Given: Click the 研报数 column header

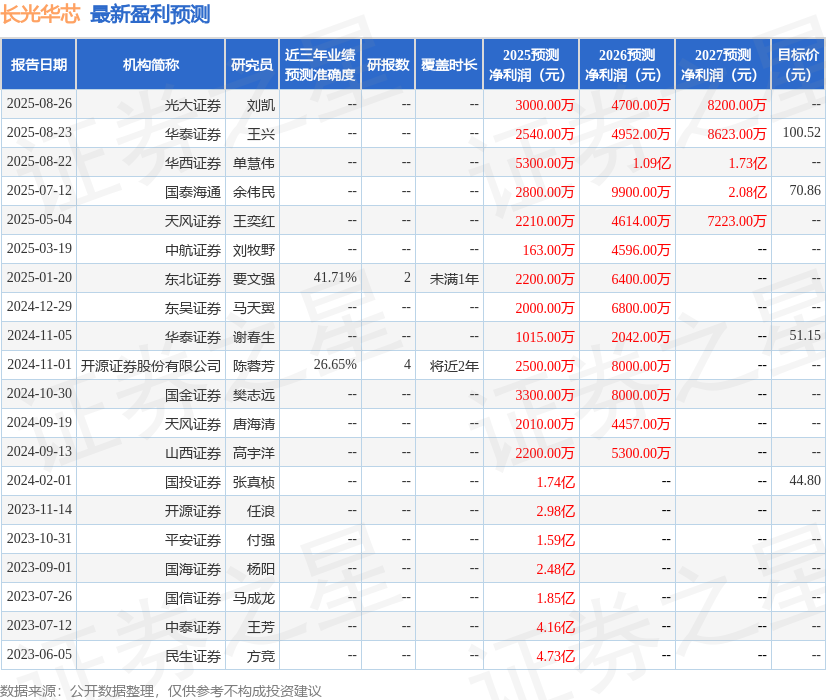Looking at the screenshot, I should point(388,64).
